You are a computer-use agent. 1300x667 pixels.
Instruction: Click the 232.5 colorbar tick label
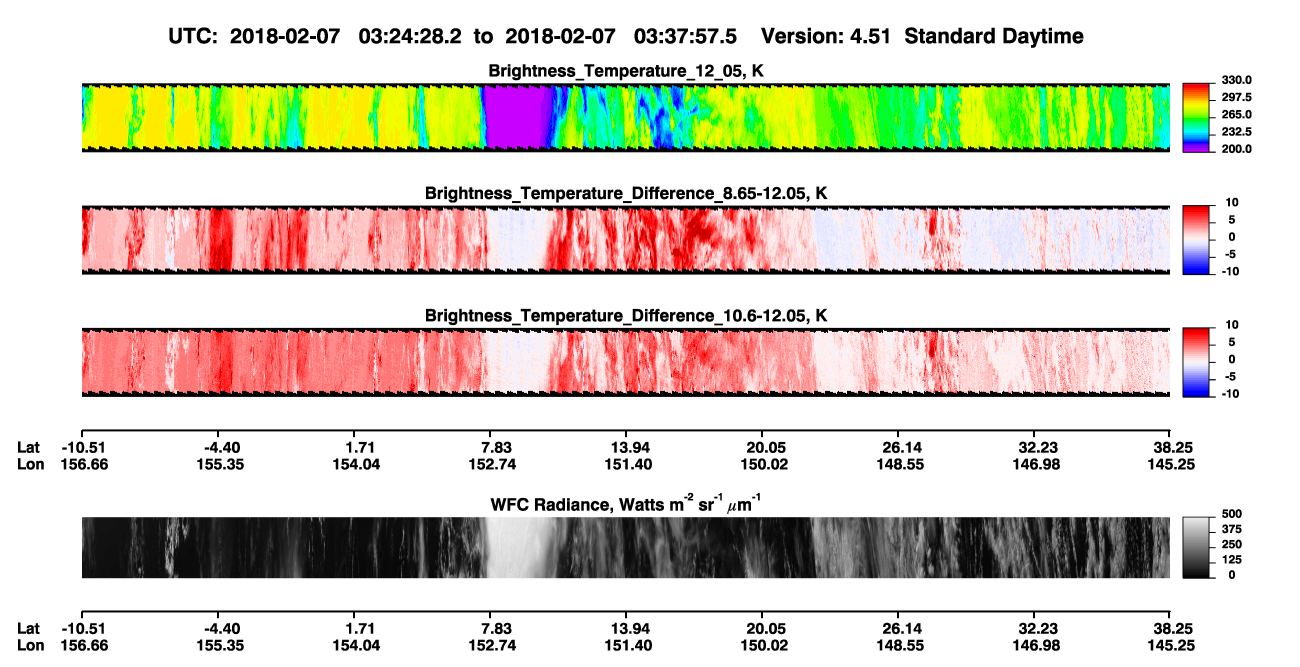coord(1234,132)
